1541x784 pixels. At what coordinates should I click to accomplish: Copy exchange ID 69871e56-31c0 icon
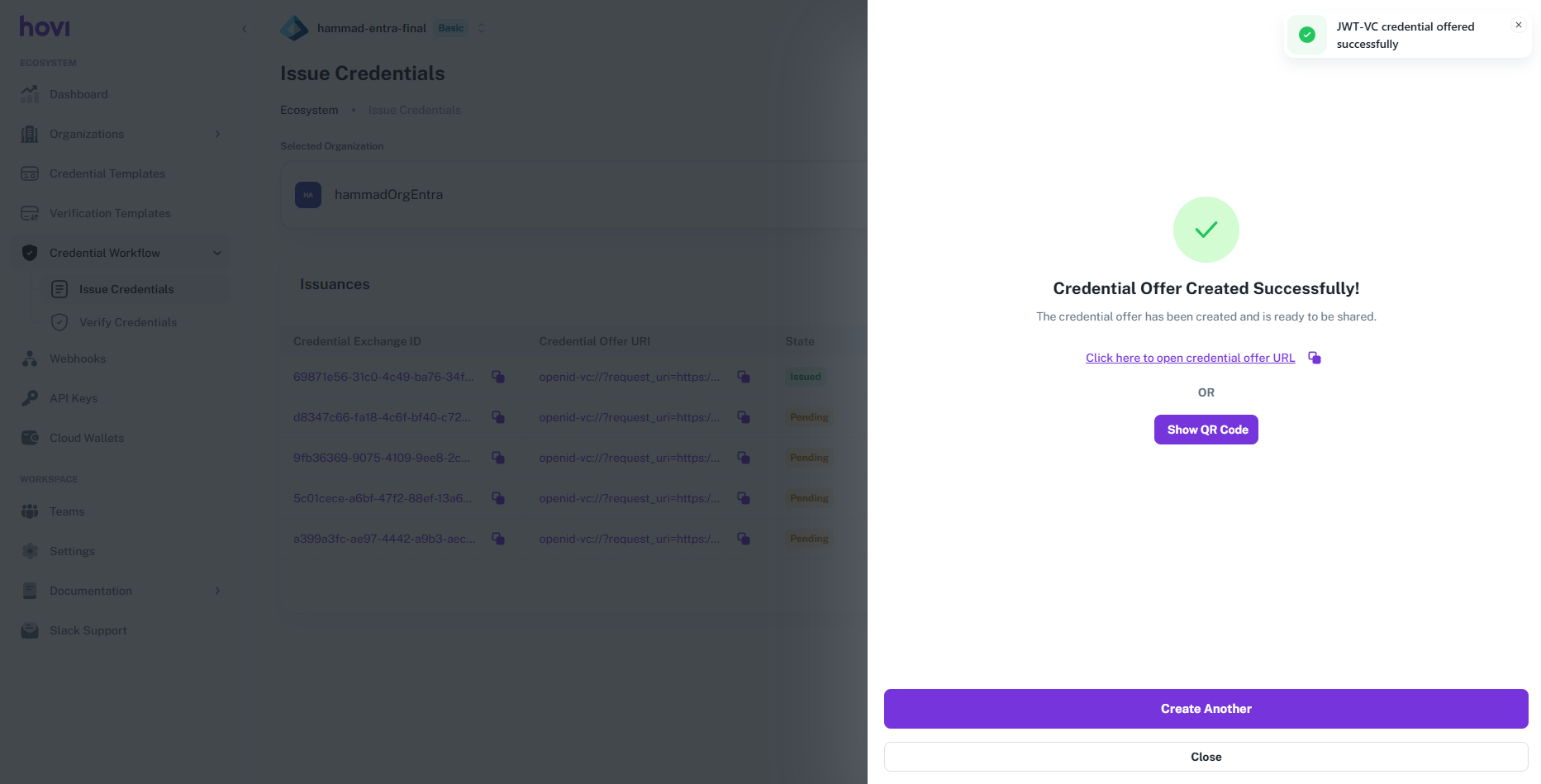(498, 377)
